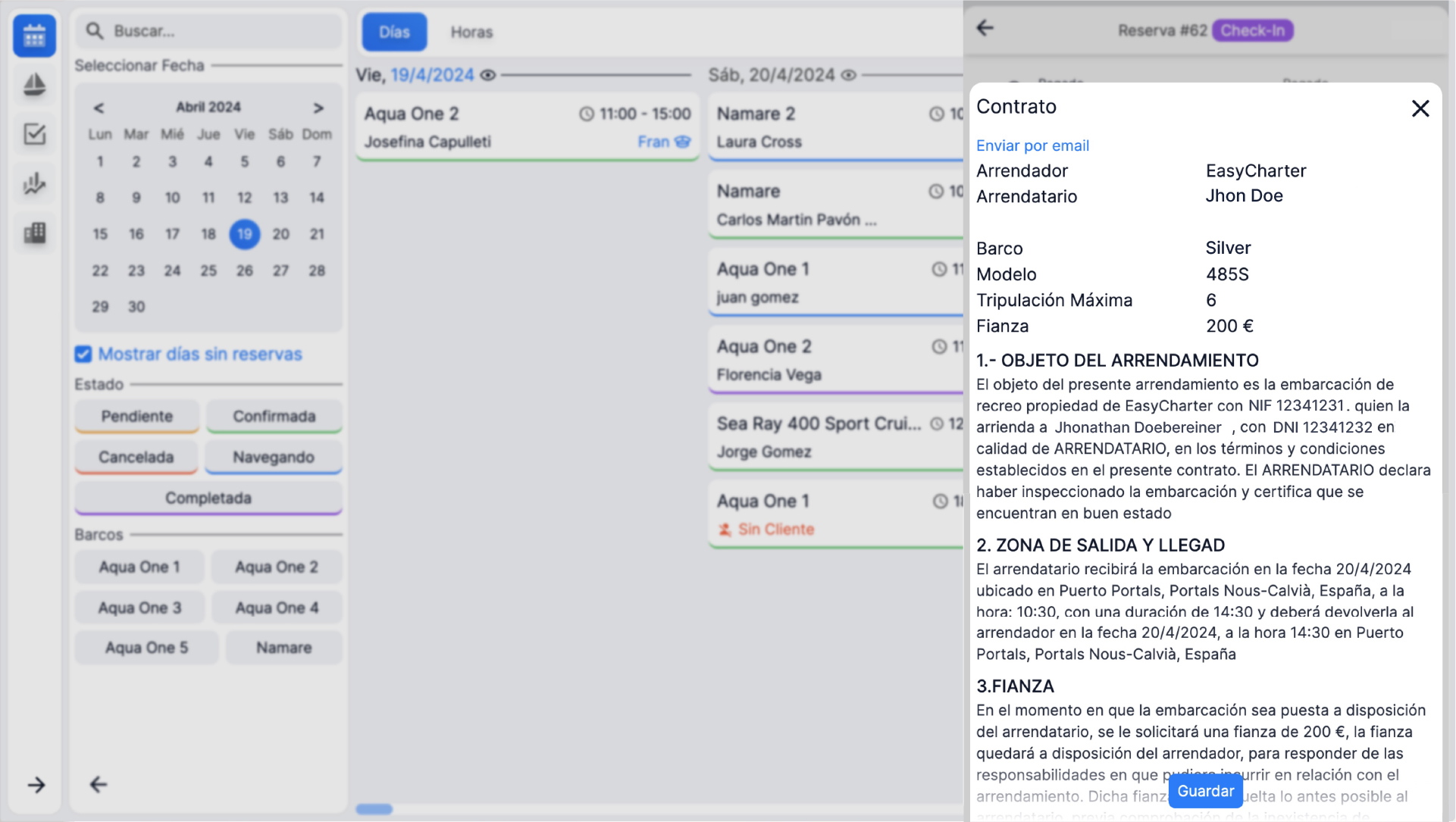This screenshot has height=822, width=1456.
Task: Filter by boat Aqua One 4
Action: click(x=277, y=608)
